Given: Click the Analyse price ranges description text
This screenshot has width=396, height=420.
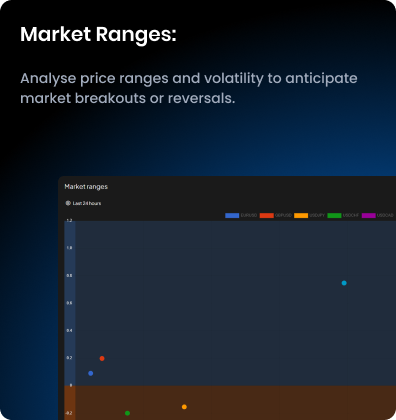Looking at the screenshot, I should pyautogui.click(x=189, y=88).
